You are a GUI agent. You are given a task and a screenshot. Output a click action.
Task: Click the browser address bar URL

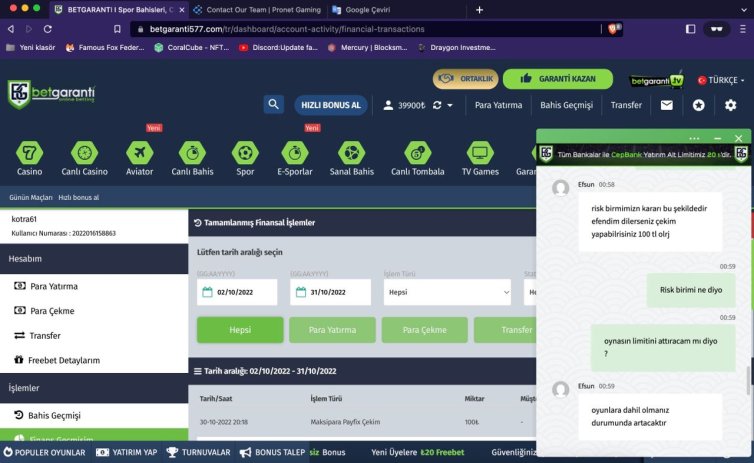click(287, 29)
